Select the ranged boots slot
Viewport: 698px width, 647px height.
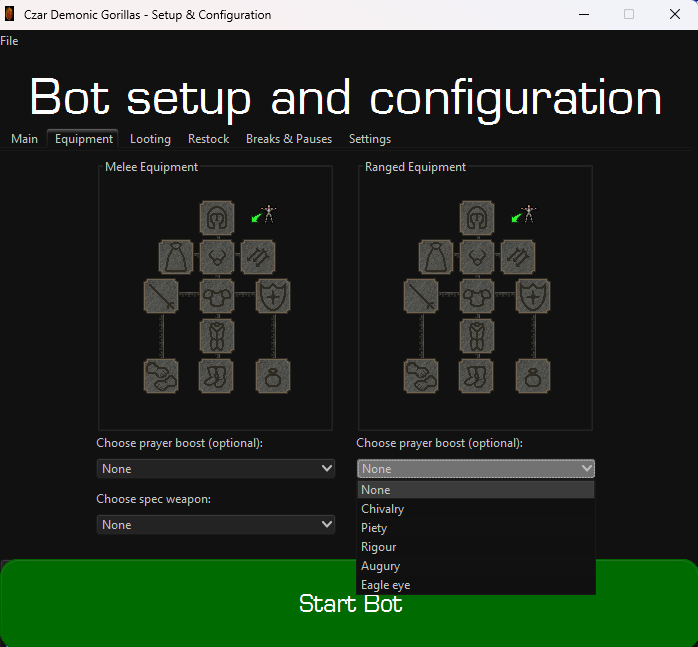click(477, 376)
